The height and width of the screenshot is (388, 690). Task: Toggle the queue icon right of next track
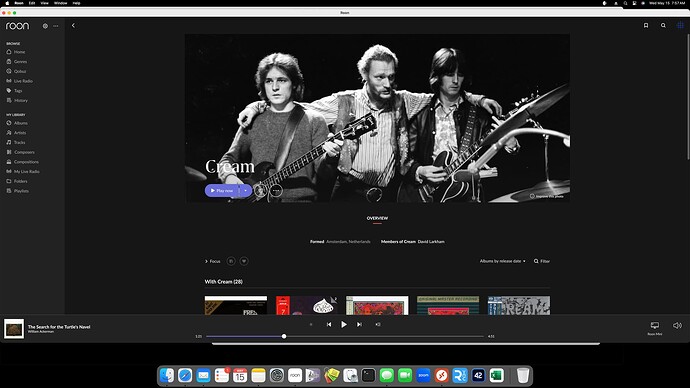tap(378, 324)
